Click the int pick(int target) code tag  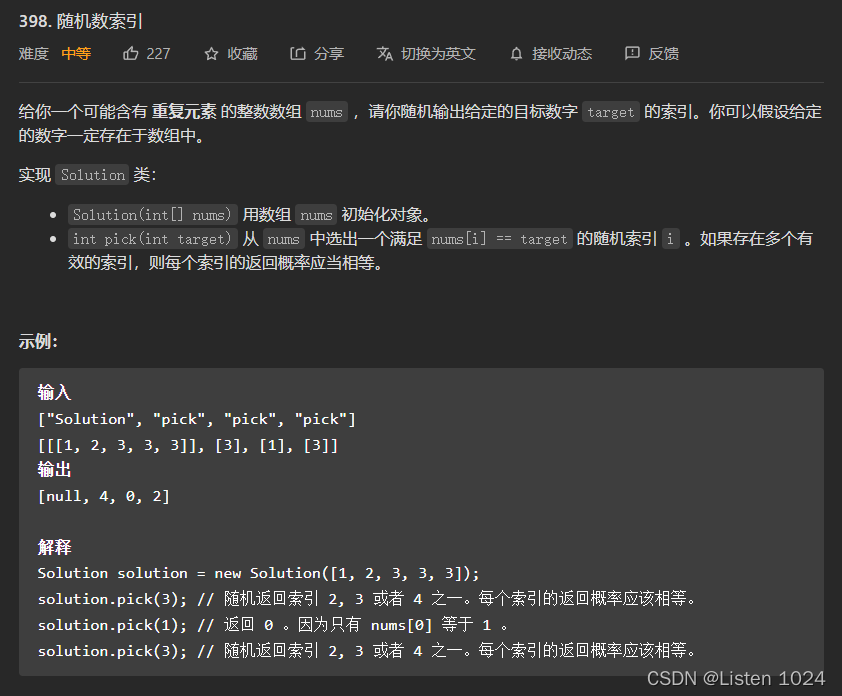(x=153, y=238)
